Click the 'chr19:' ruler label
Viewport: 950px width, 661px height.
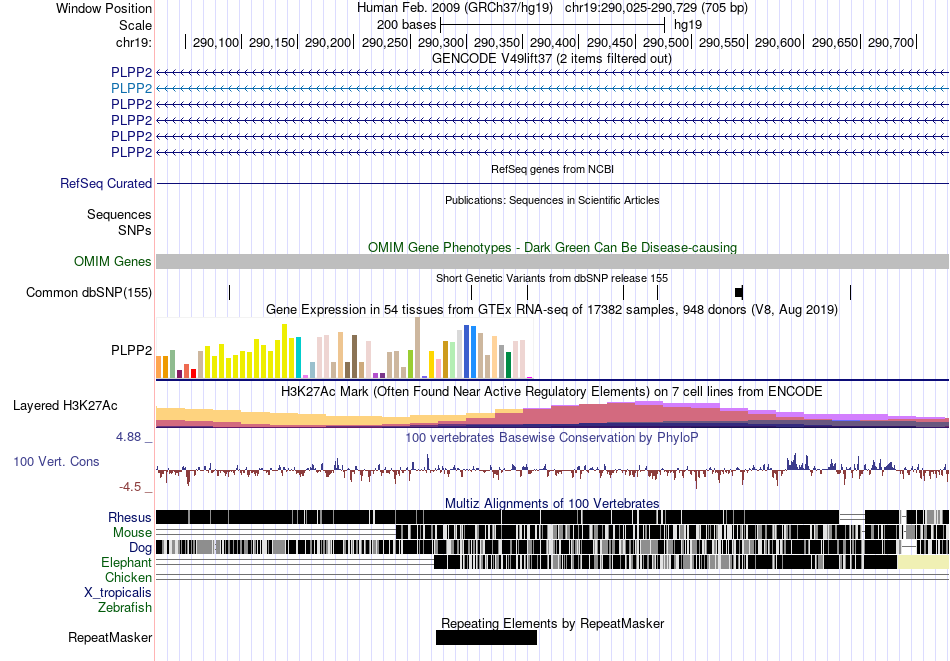click(x=134, y=42)
